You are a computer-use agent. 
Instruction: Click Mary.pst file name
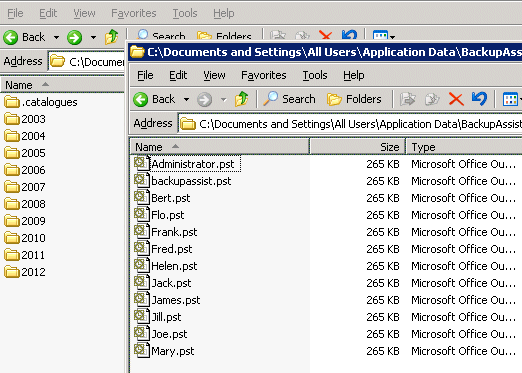coord(173,351)
